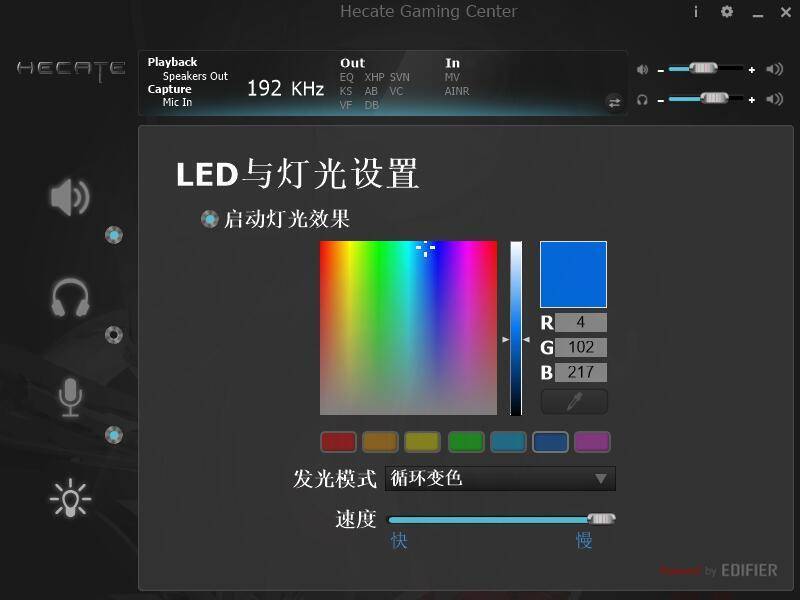Decrease speaker volume with minus button
This screenshot has height=600, width=800.
point(661,70)
